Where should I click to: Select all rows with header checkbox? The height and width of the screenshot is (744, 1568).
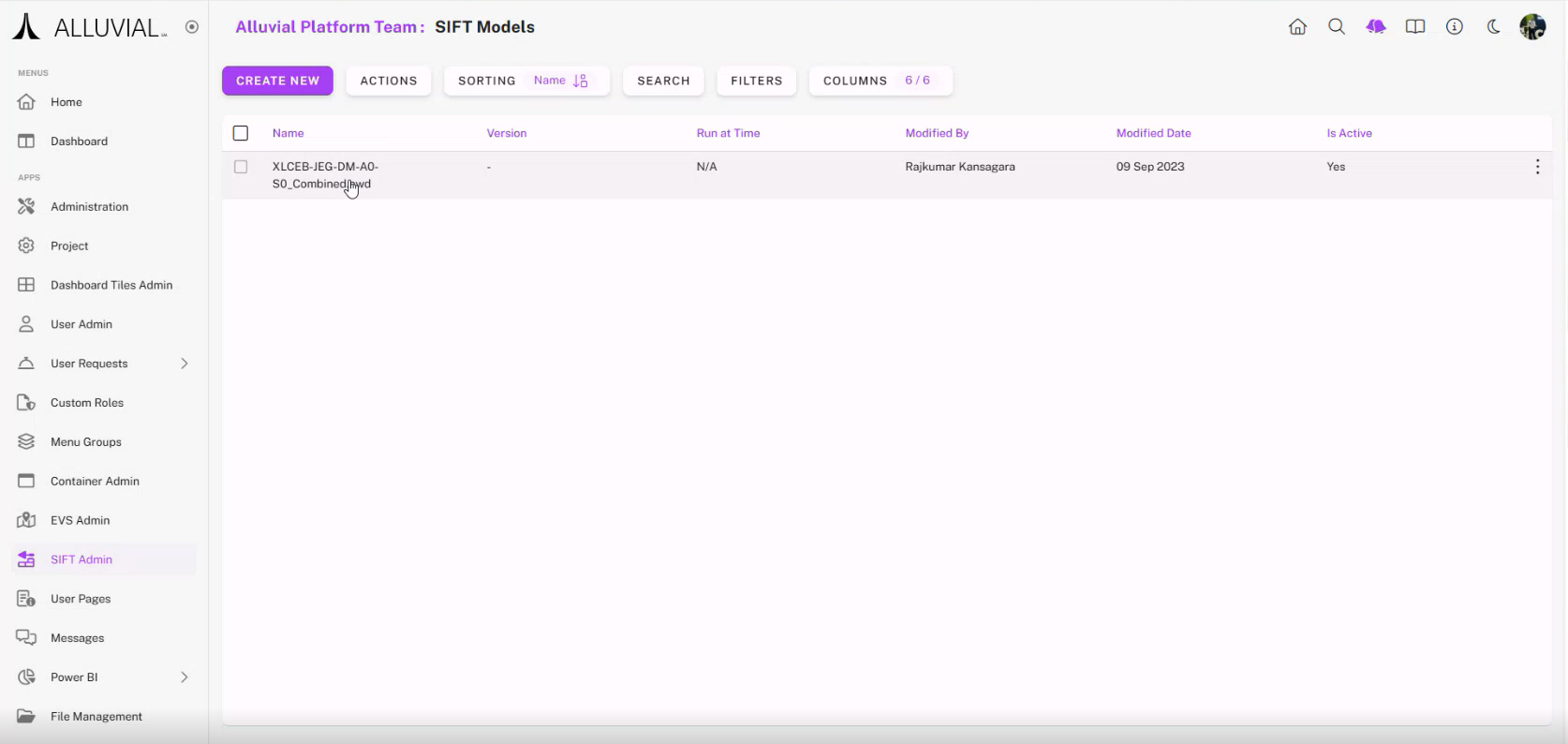tap(241, 133)
